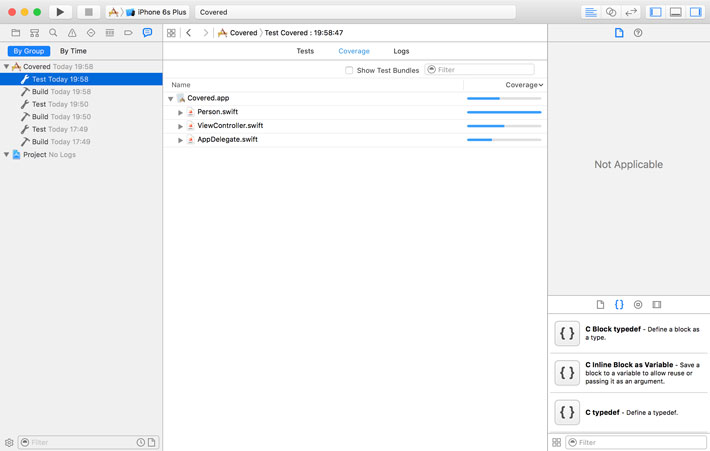The height and width of the screenshot is (451, 710).
Task: Open the Report navigator speech bubble icon
Action: click(x=147, y=33)
